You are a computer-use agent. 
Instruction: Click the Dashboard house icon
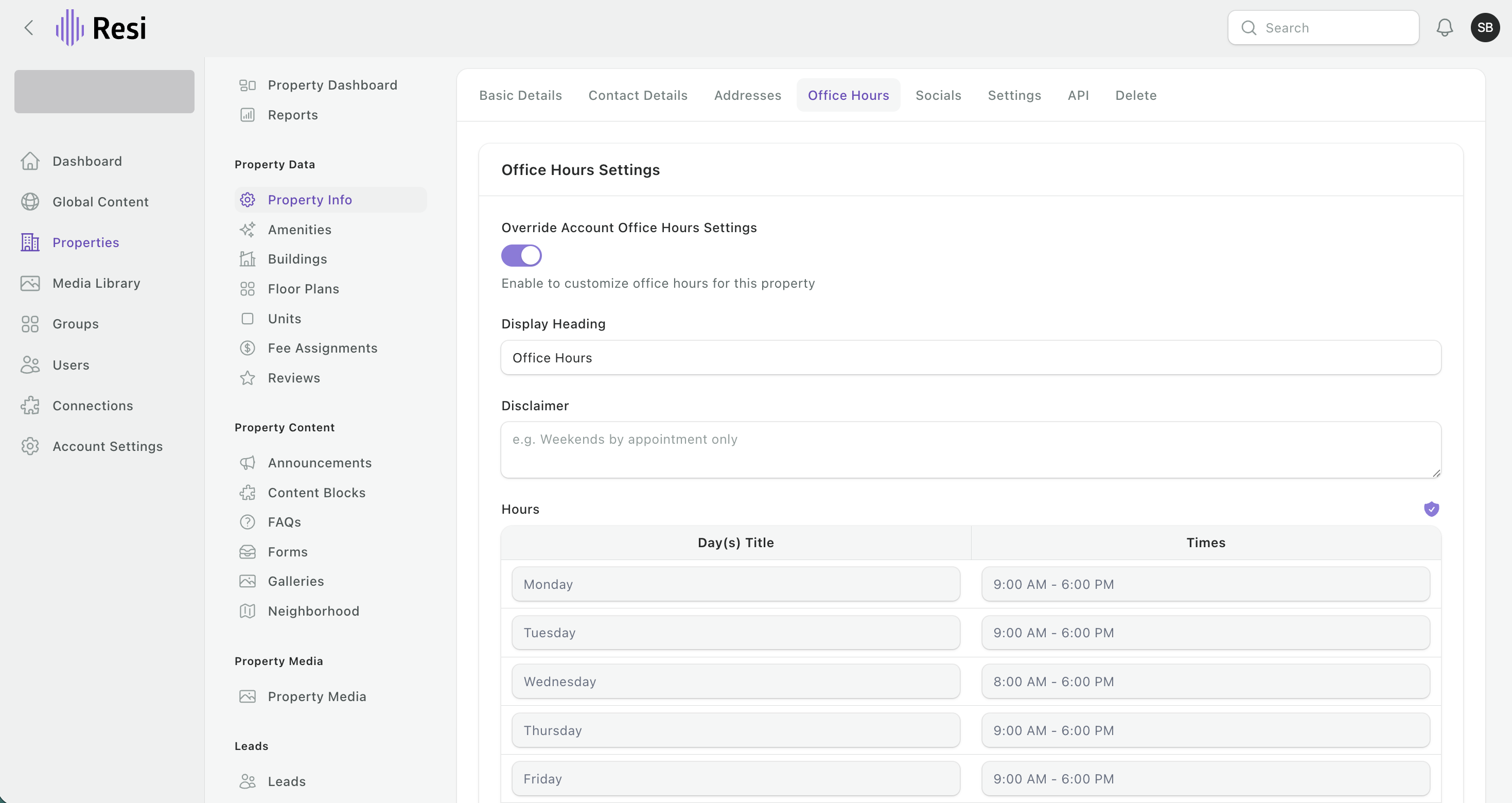[x=30, y=161]
